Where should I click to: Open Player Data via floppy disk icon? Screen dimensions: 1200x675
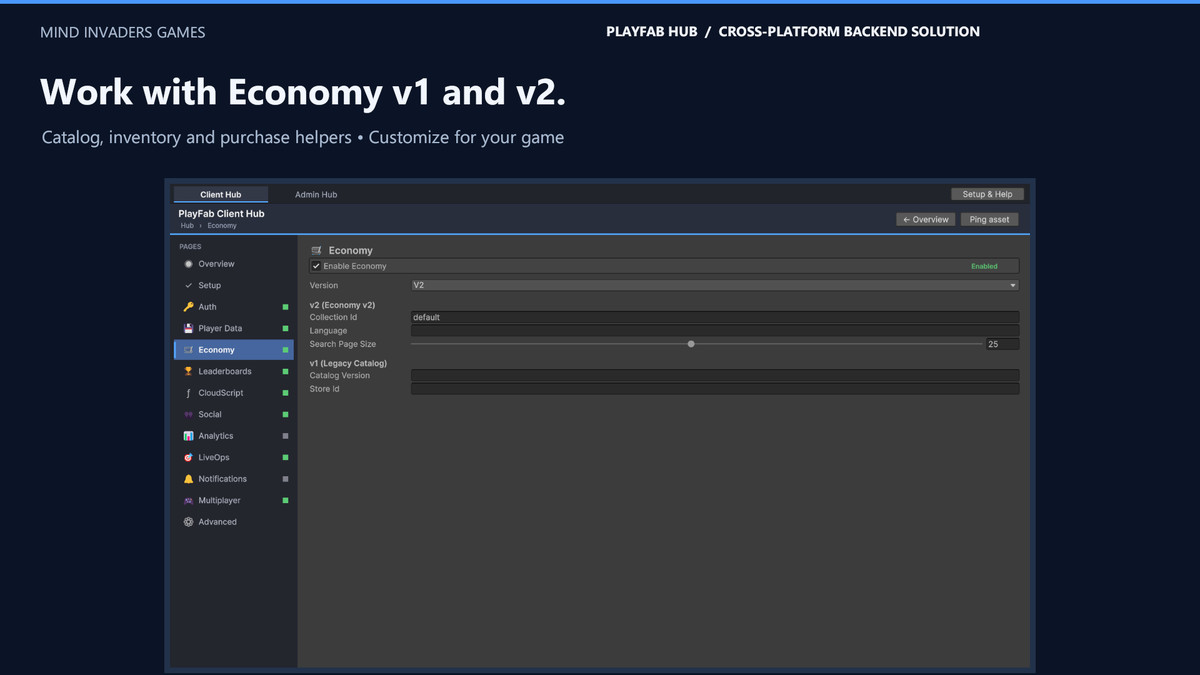tap(188, 328)
